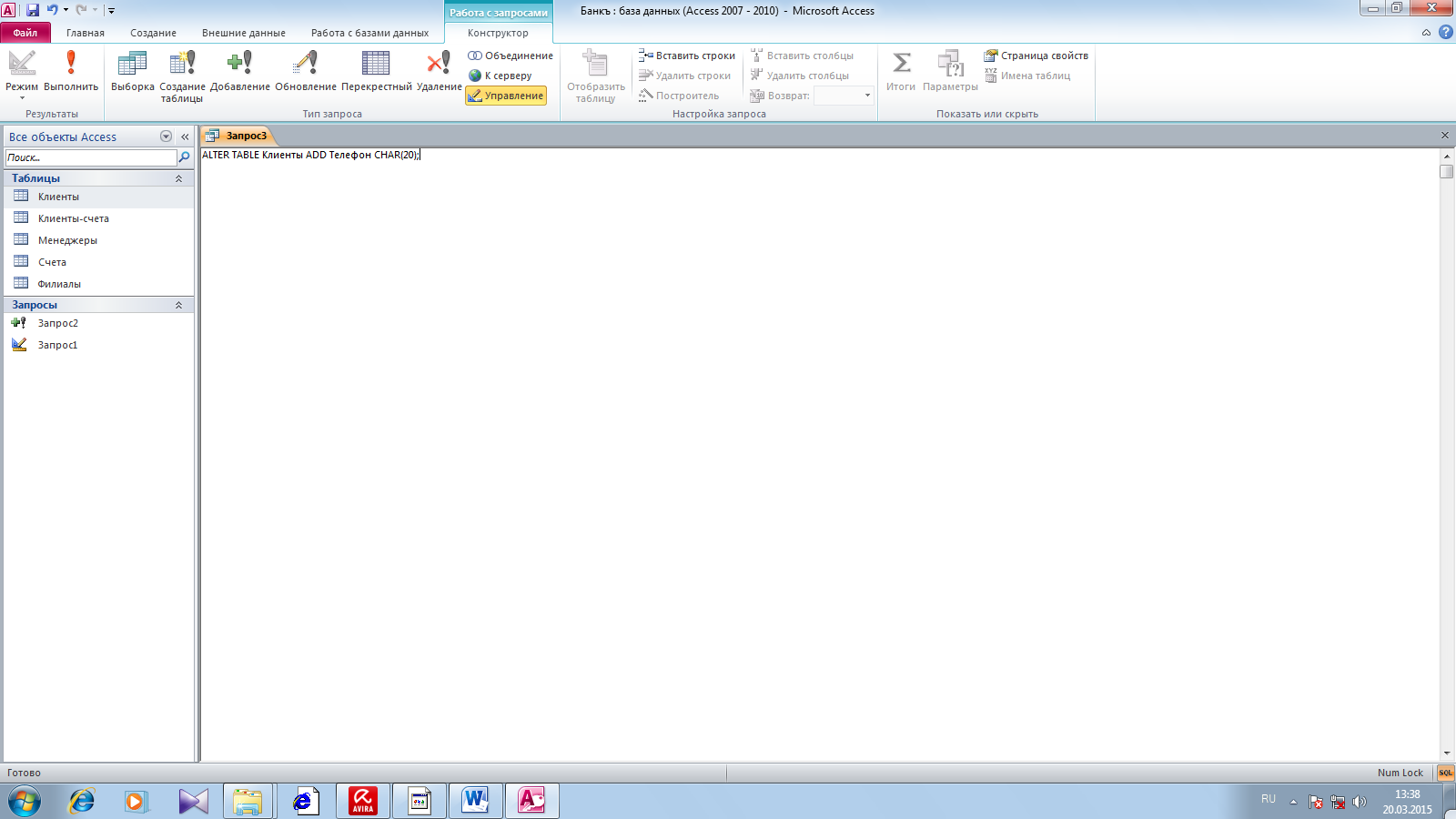Choose the Перекрестный query type
This screenshot has width=1456, height=819.
(376, 72)
